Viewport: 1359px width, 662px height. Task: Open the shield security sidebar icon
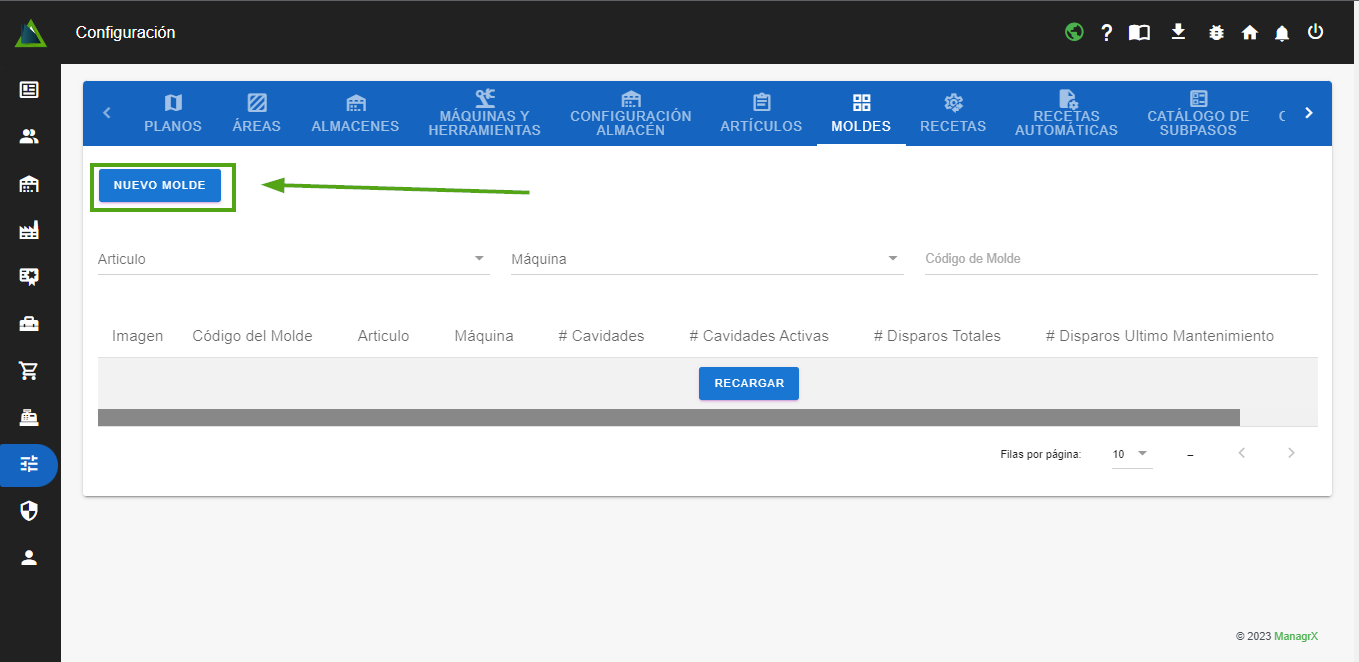[29, 511]
